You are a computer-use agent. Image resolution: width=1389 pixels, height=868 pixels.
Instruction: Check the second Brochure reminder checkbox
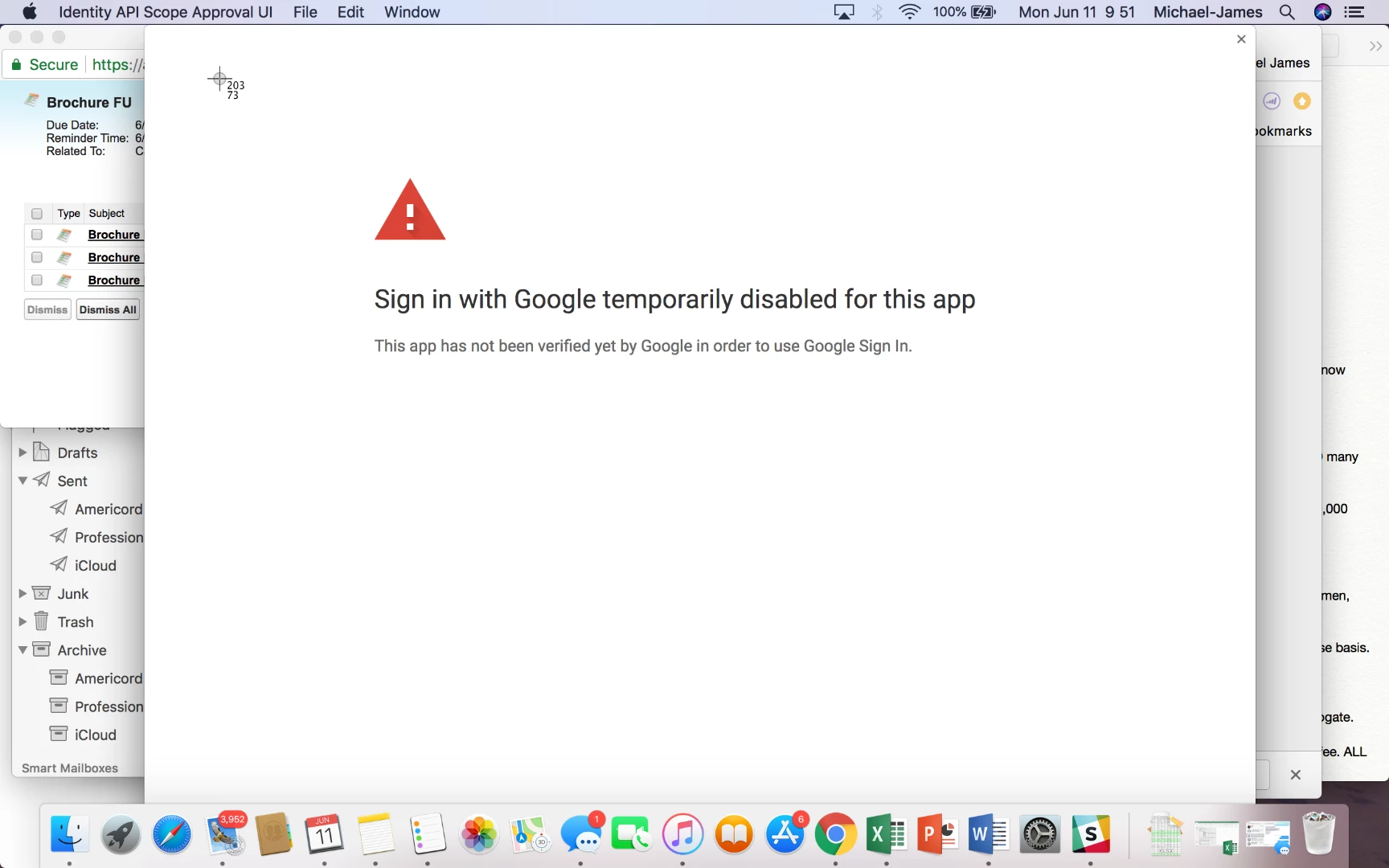[37, 257]
